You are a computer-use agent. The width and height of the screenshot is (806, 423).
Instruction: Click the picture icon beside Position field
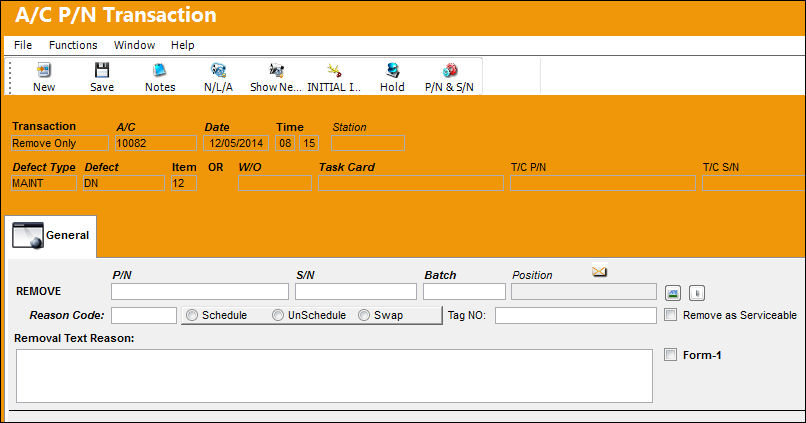pyautogui.click(x=672, y=293)
